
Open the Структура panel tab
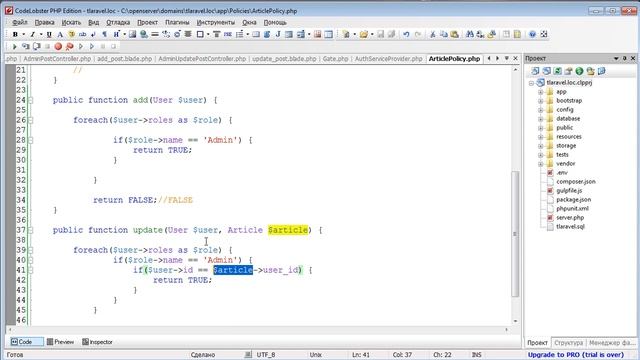[569, 343]
